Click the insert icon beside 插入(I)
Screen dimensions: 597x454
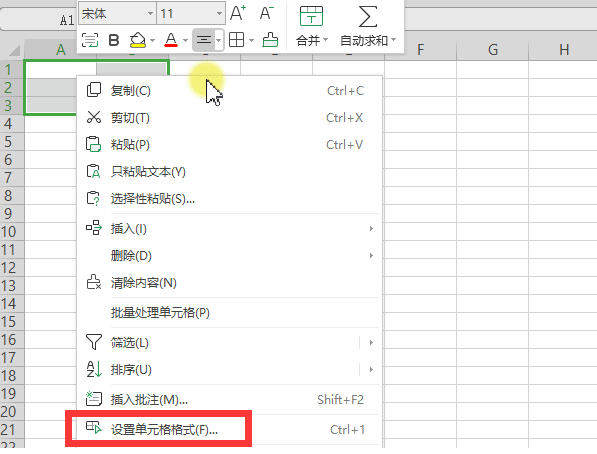(94, 228)
